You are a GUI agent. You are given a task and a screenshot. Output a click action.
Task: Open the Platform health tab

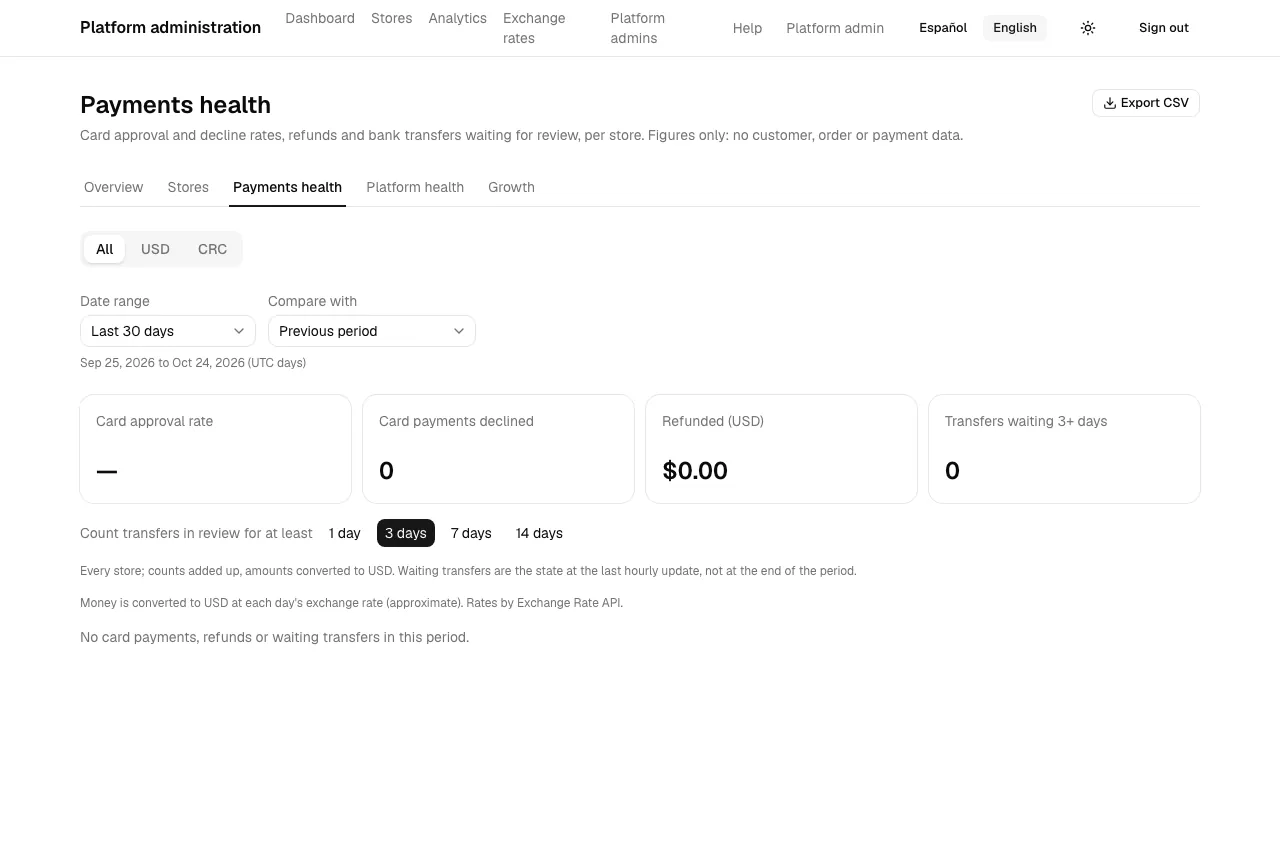tap(415, 187)
